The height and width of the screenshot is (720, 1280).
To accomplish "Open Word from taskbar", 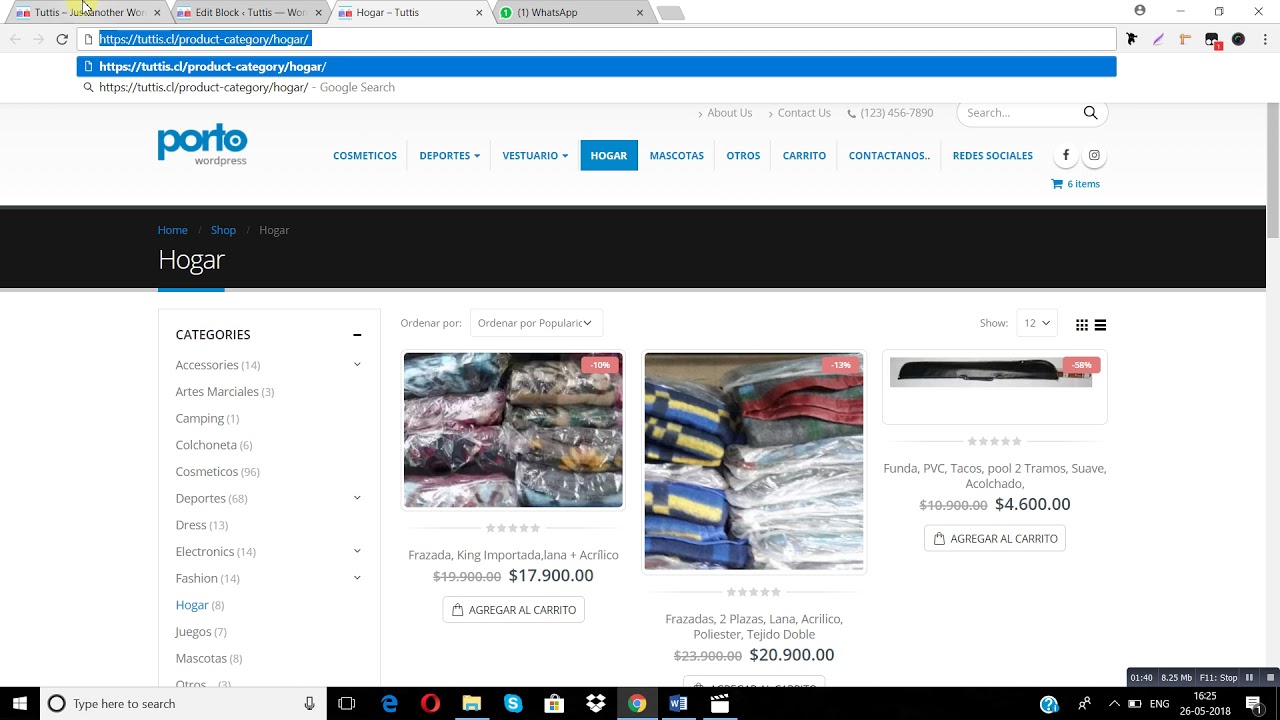I will [678, 704].
